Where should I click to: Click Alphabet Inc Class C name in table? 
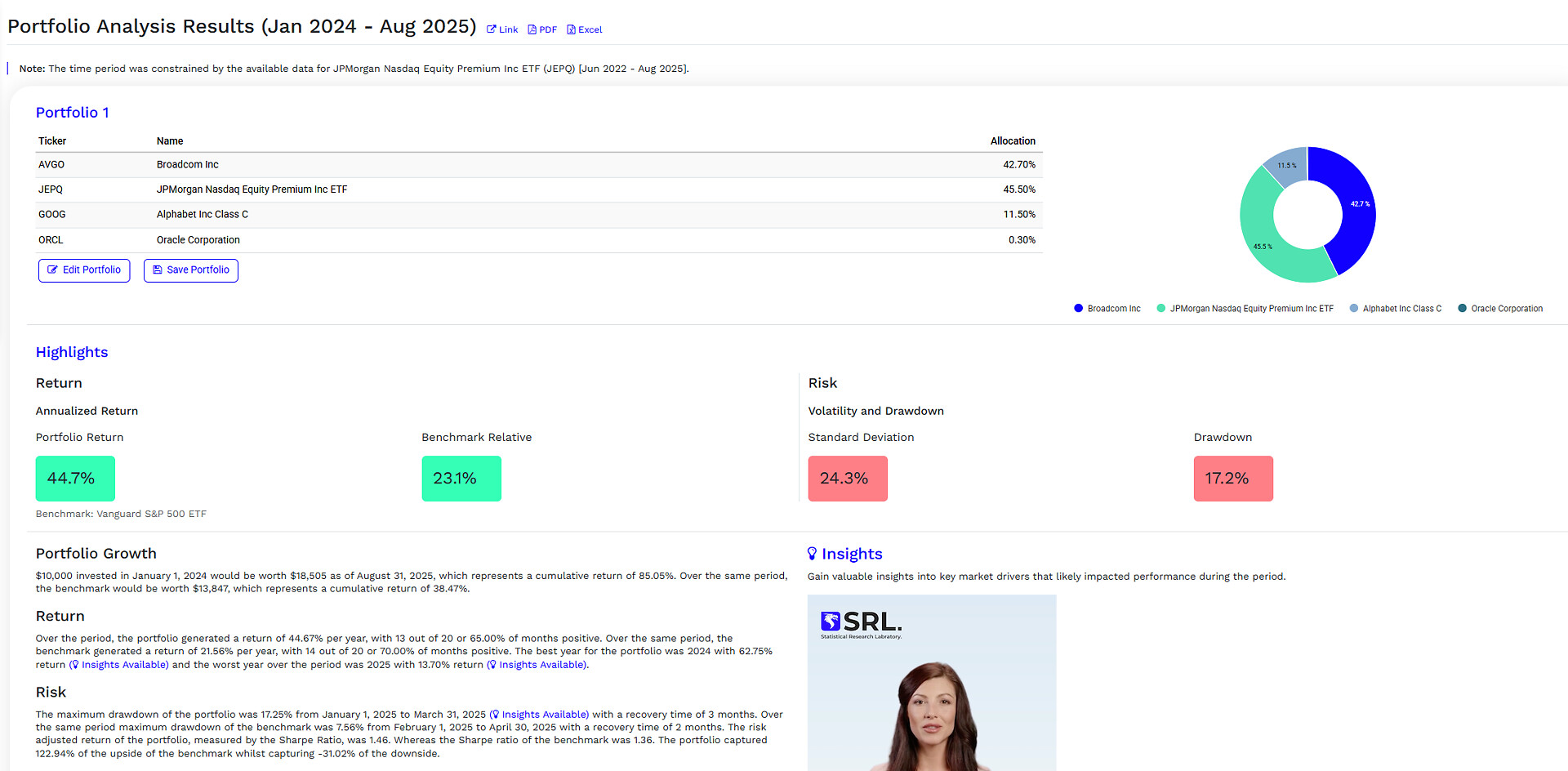tap(203, 215)
